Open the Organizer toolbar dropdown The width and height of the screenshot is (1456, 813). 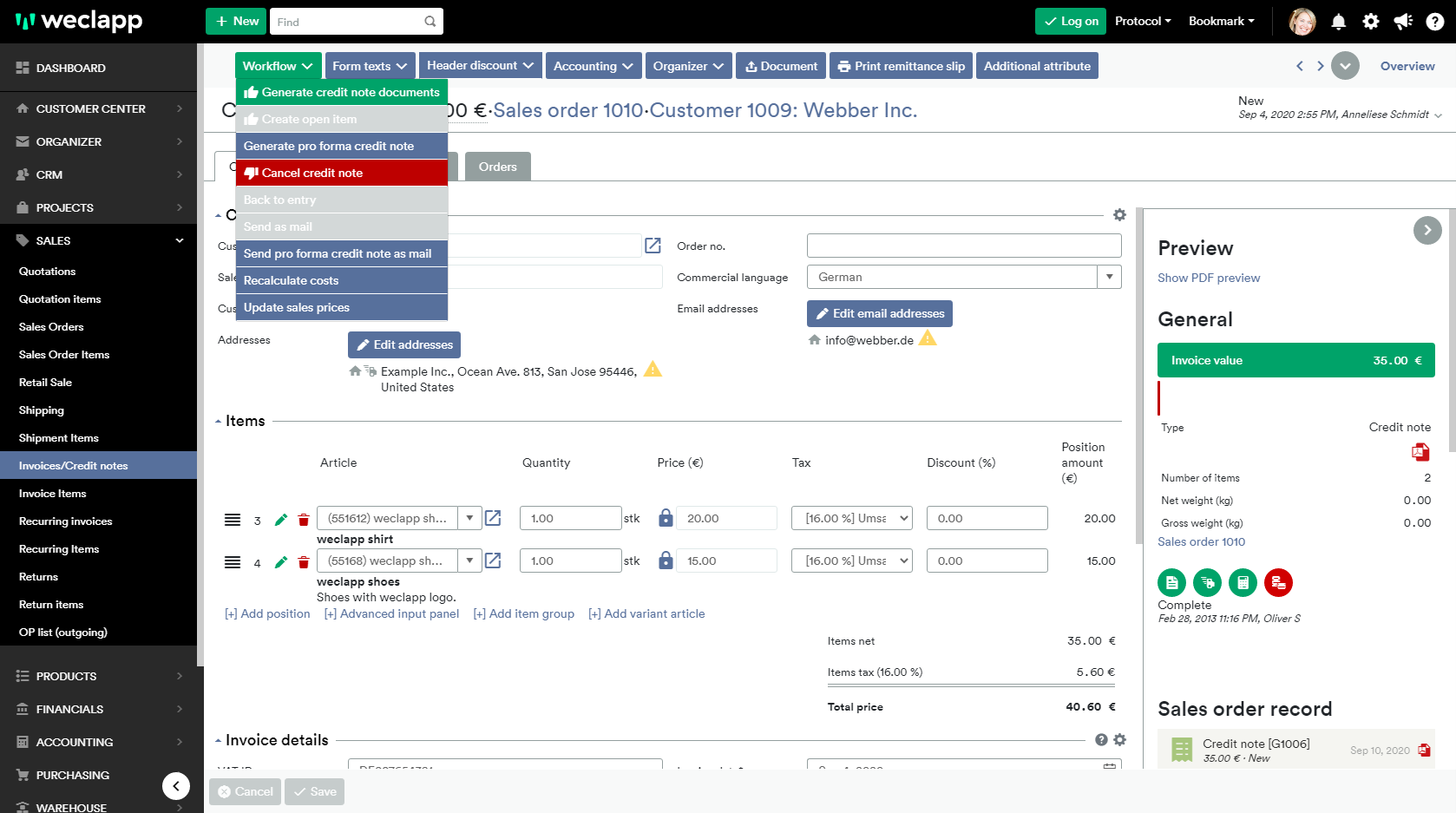pos(689,66)
